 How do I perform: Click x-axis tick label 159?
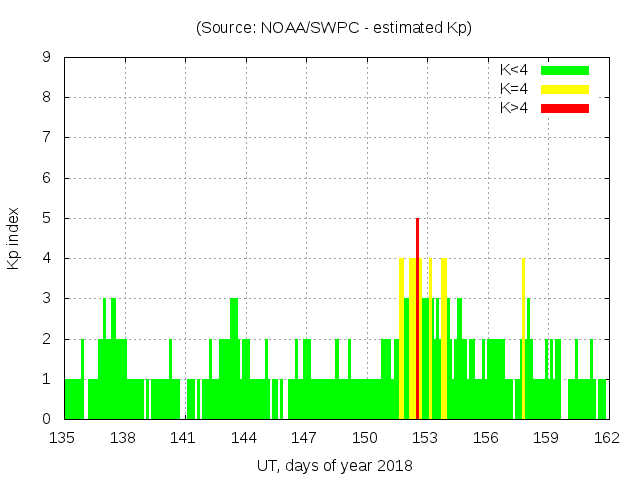pos(546,438)
